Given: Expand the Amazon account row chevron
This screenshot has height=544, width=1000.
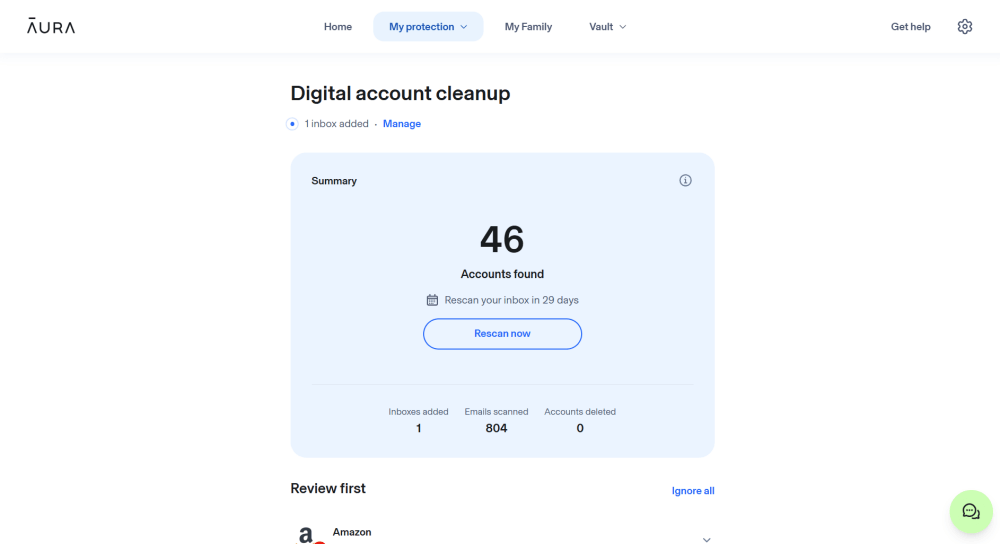Looking at the screenshot, I should pos(706,539).
